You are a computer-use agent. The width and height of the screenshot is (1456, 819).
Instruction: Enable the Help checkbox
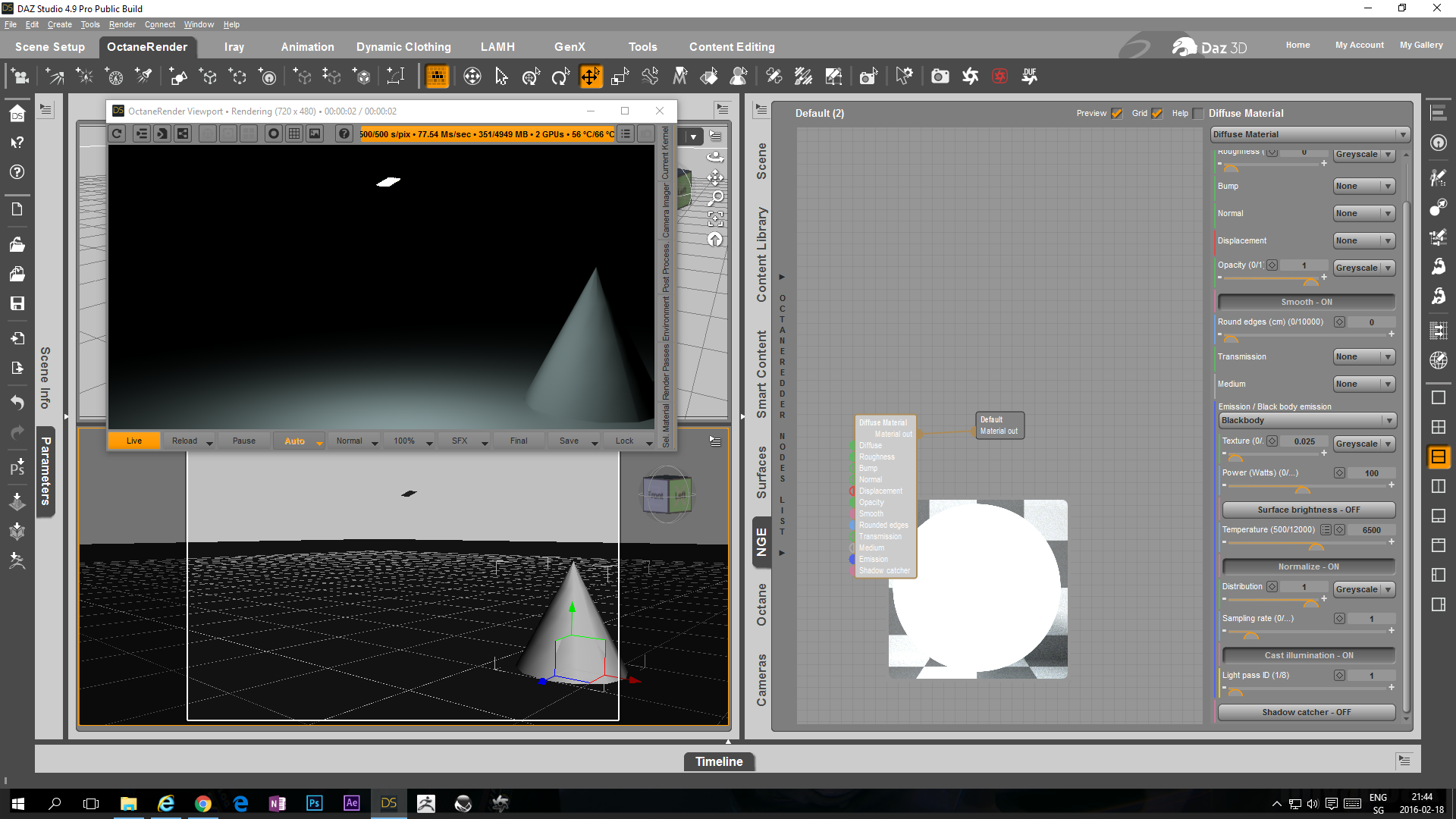pos(1198,114)
